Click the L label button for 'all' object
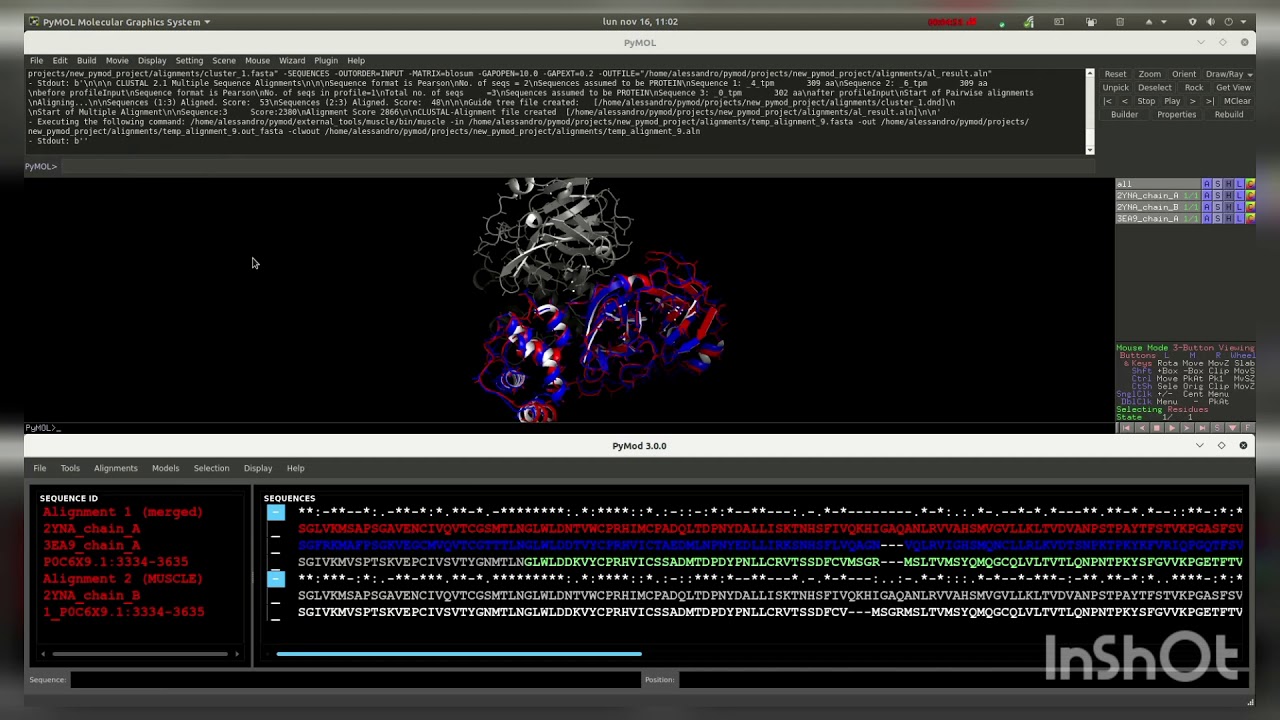This screenshot has height=720, width=1280. (1239, 184)
